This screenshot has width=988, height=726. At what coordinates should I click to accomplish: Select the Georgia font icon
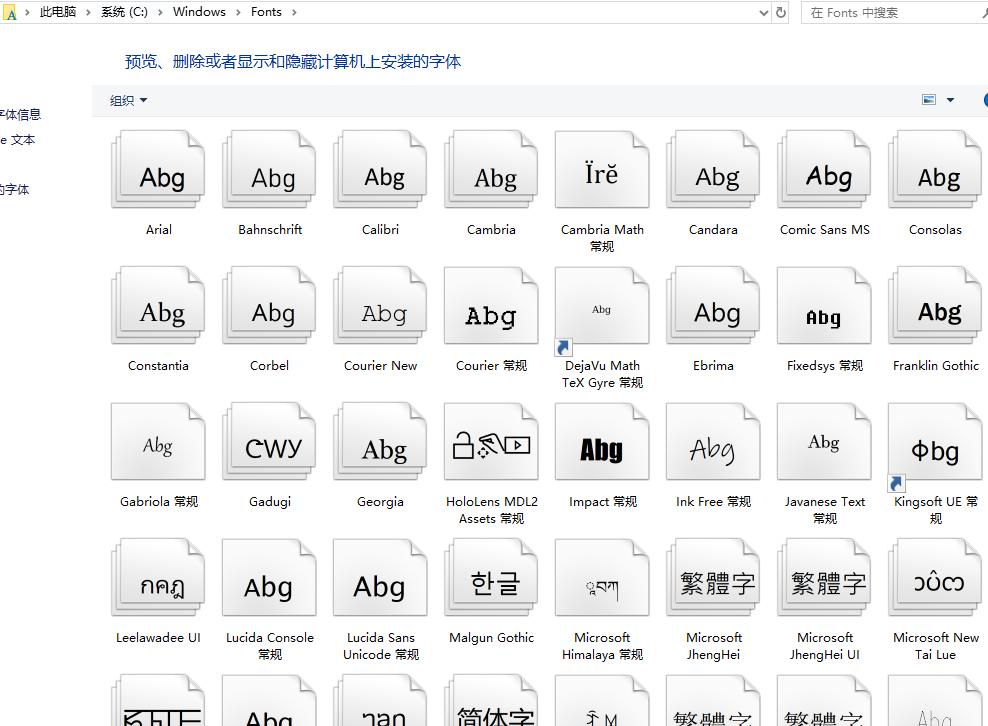tap(381, 441)
